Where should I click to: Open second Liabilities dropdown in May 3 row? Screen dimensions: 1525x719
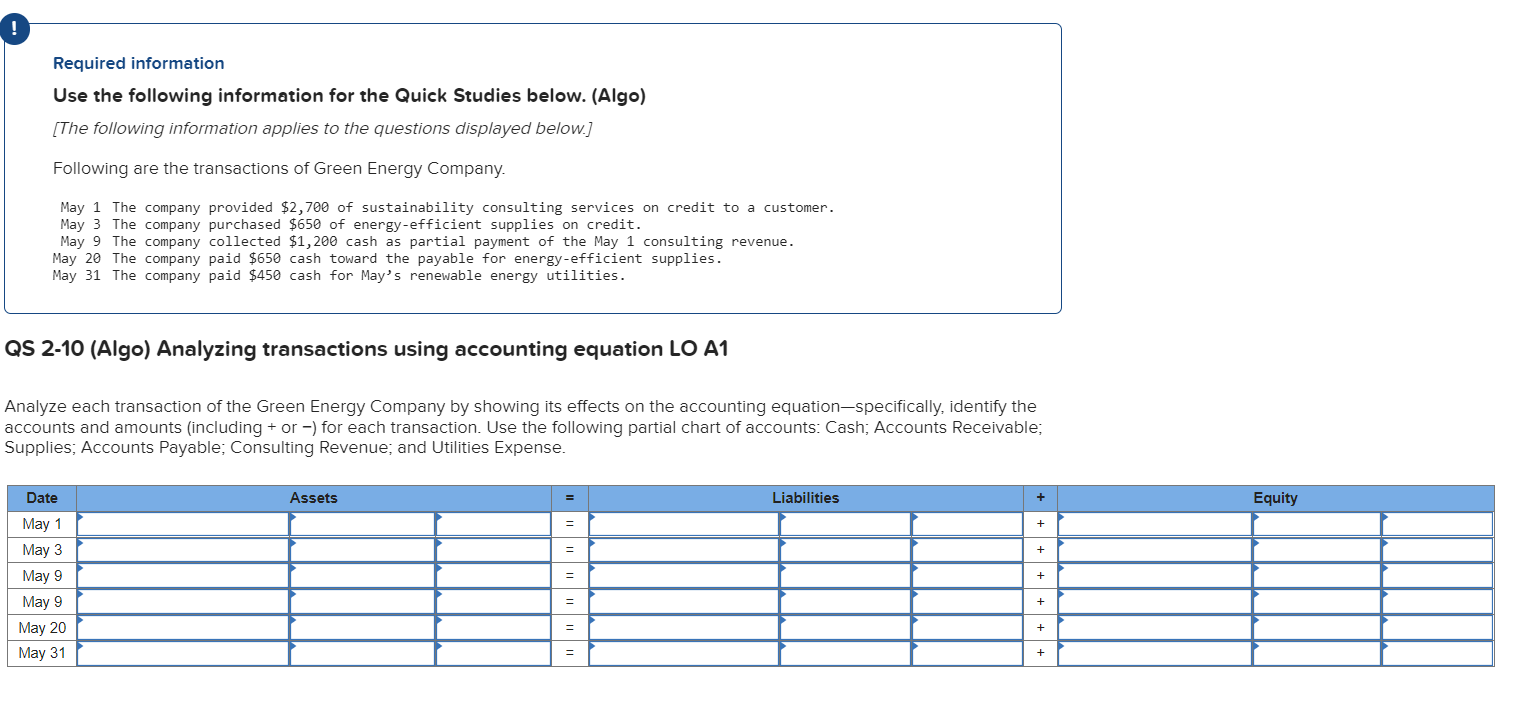[x=845, y=550]
